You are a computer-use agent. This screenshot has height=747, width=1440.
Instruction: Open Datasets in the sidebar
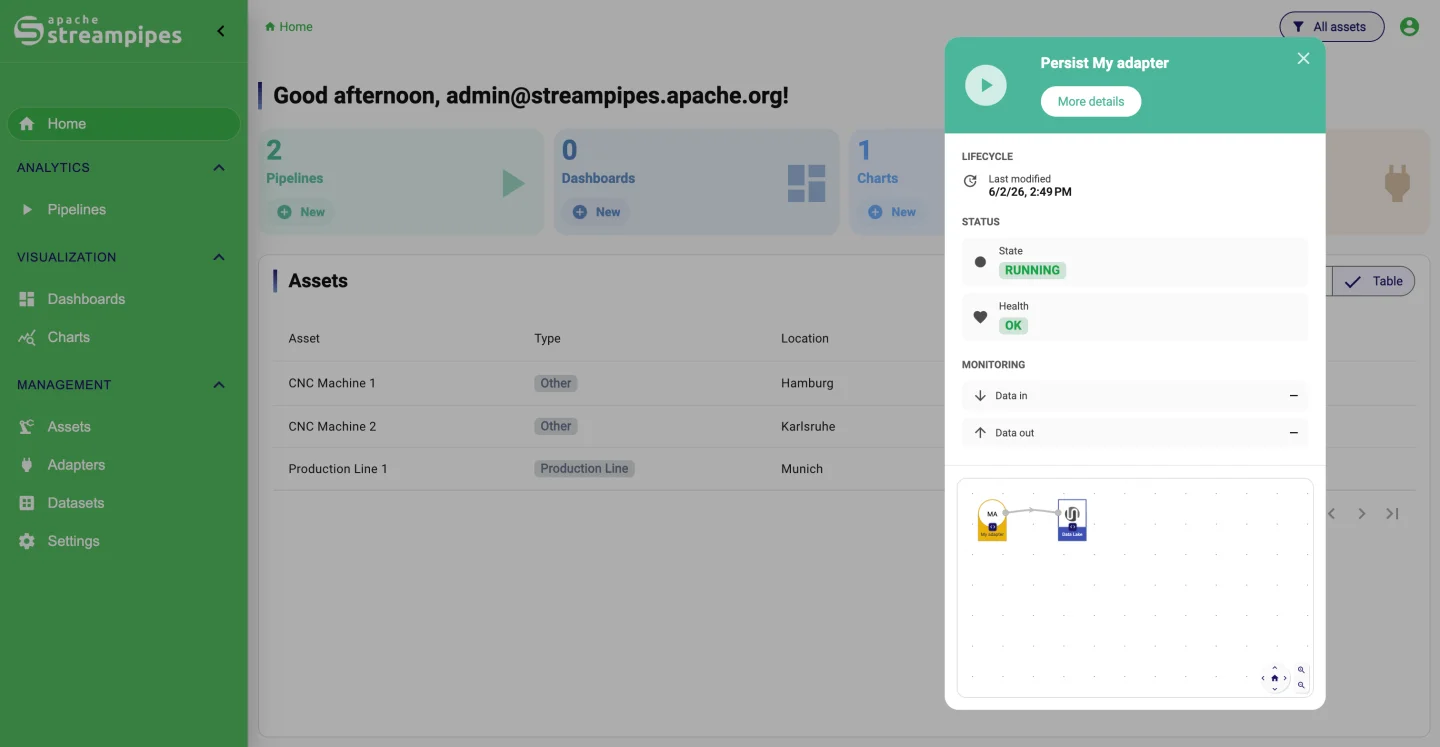(124, 503)
